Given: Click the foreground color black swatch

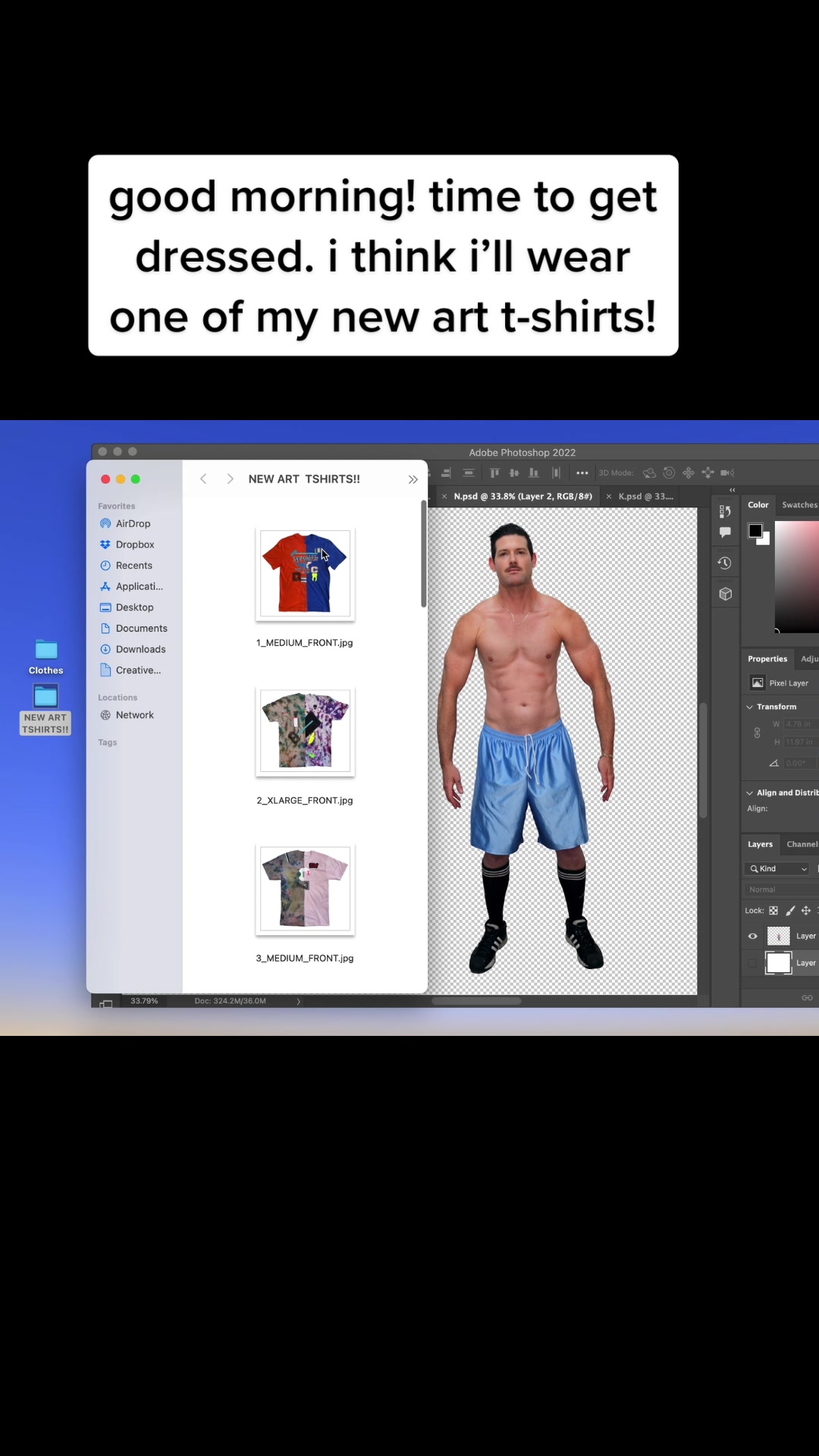Looking at the screenshot, I should [755, 531].
